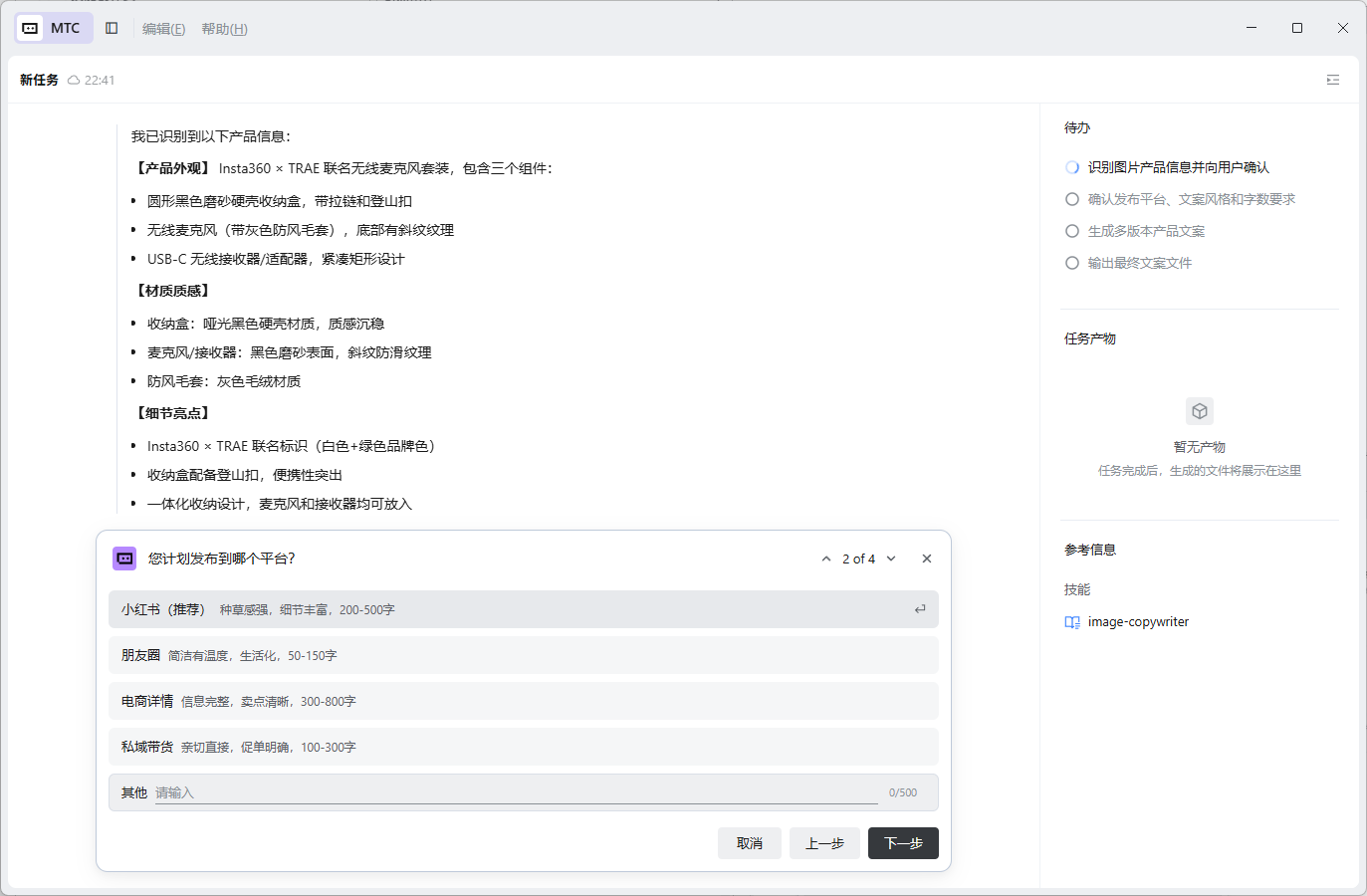Minimize the MTC window
Viewport: 1367px width, 896px height.
point(1252,28)
